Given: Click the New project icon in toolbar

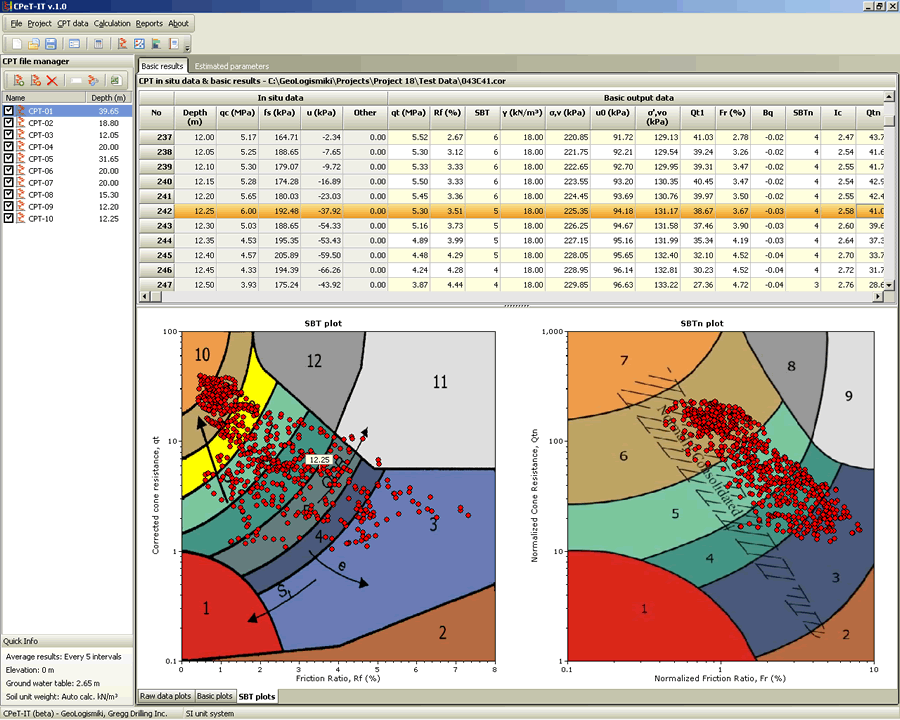Looking at the screenshot, I should pos(15,44).
